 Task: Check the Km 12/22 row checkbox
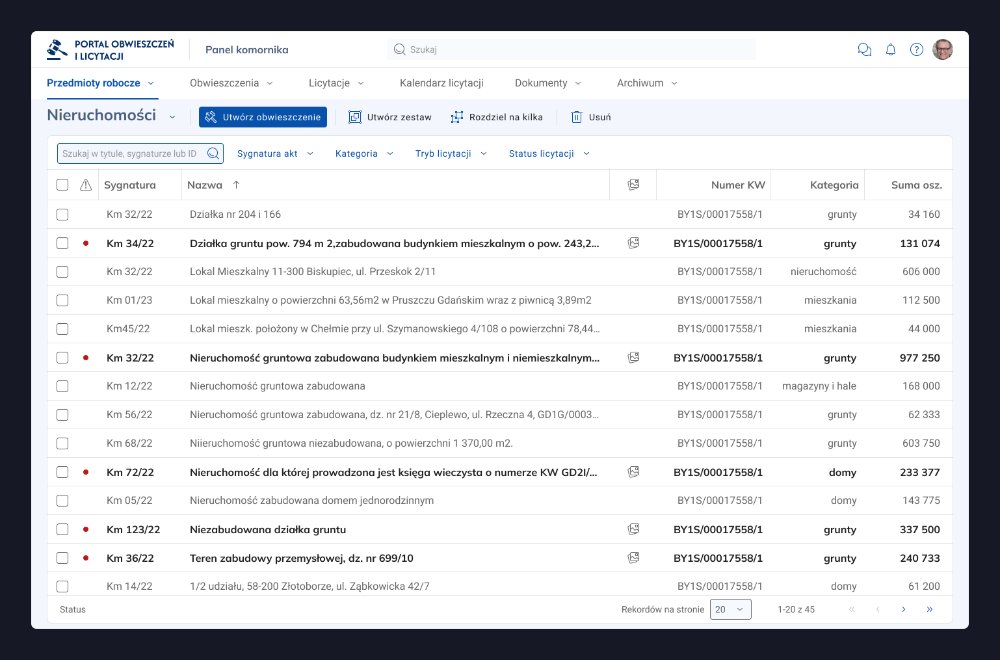[x=62, y=386]
